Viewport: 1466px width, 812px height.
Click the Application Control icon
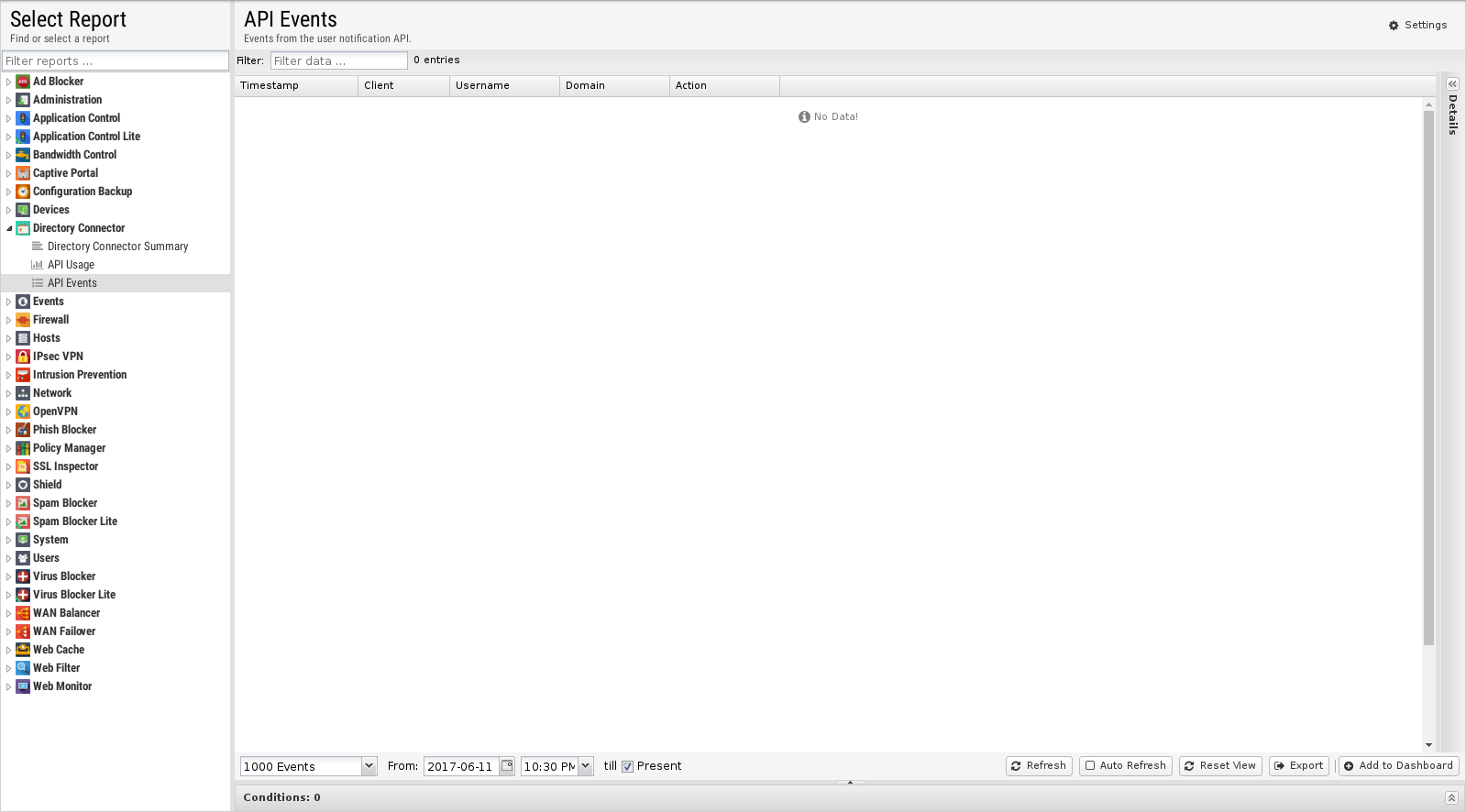(x=23, y=118)
